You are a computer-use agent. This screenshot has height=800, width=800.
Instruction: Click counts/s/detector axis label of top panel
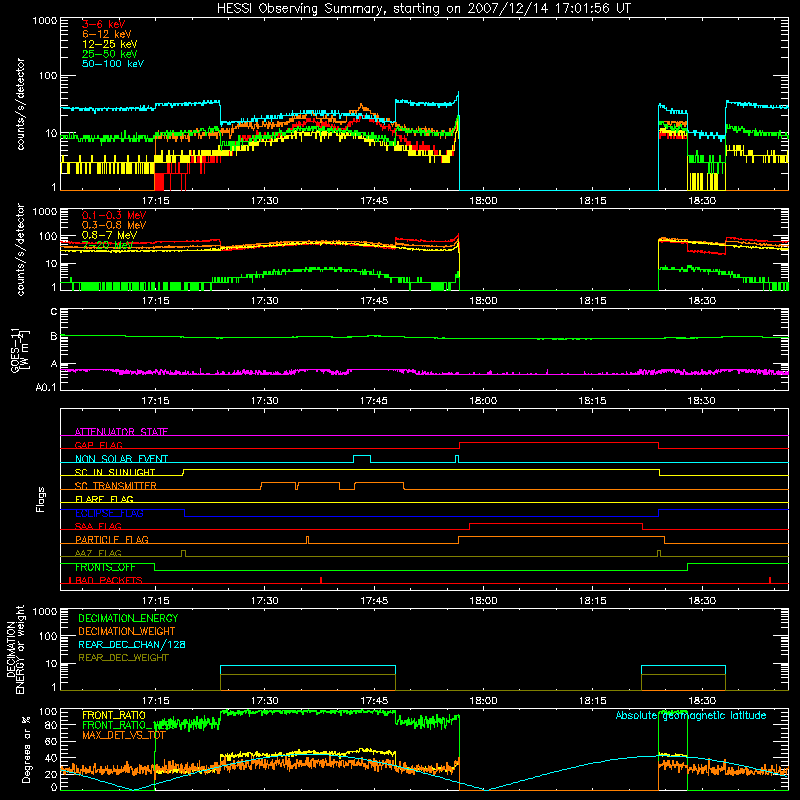pos(20,104)
